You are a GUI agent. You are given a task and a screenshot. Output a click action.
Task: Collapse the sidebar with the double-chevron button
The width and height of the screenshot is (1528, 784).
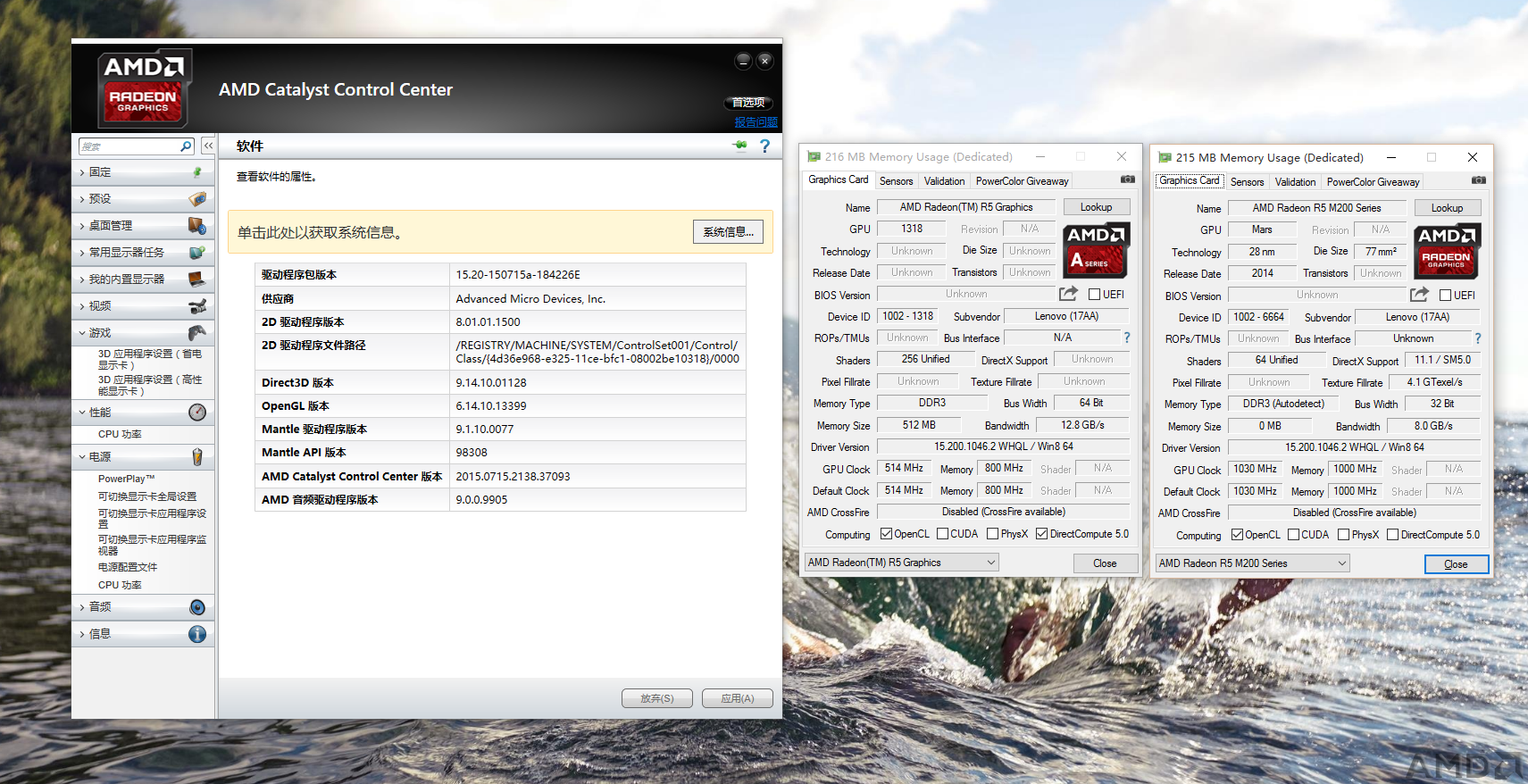pyautogui.click(x=208, y=146)
